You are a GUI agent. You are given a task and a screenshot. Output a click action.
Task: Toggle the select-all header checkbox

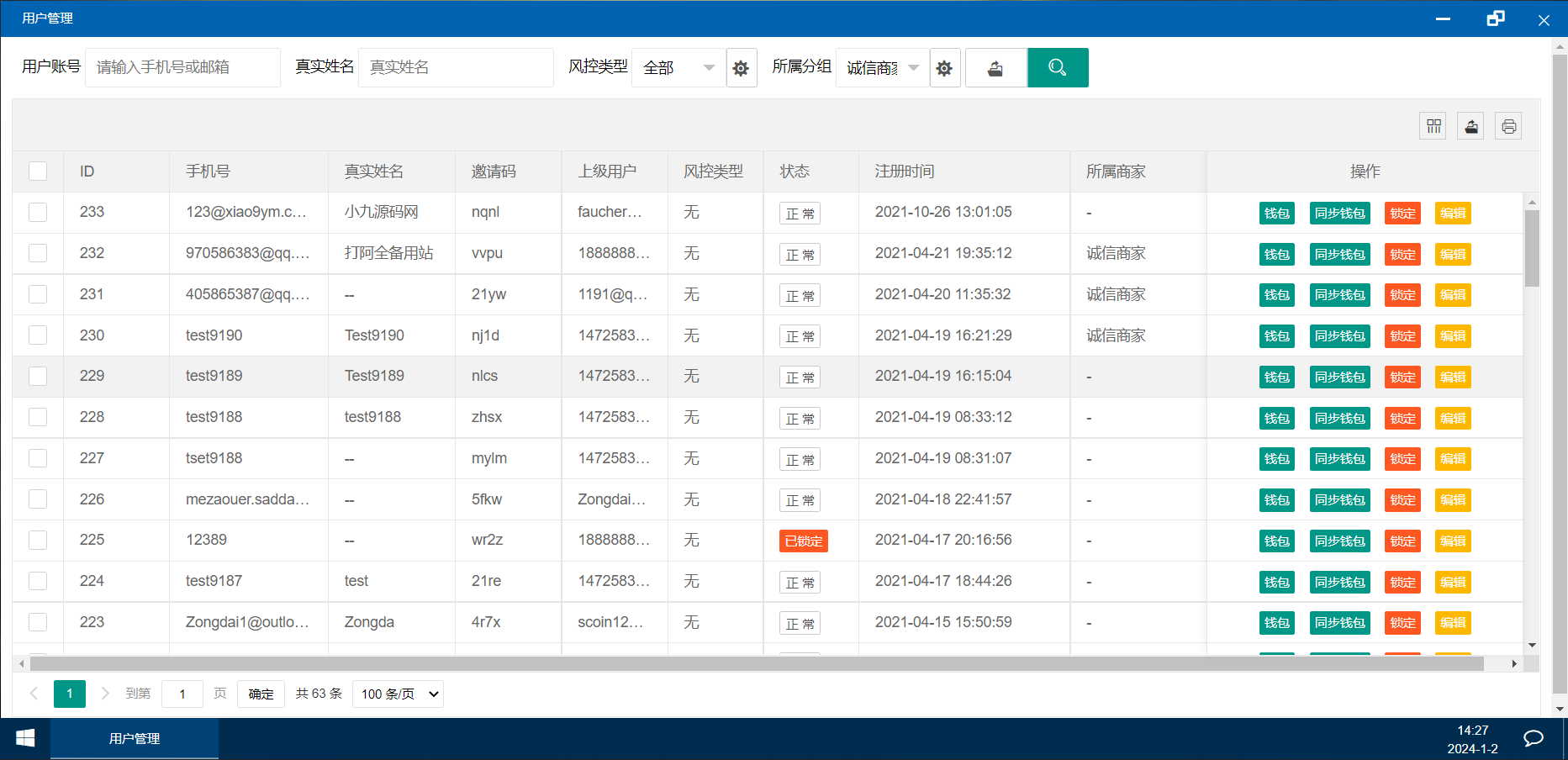click(38, 172)
